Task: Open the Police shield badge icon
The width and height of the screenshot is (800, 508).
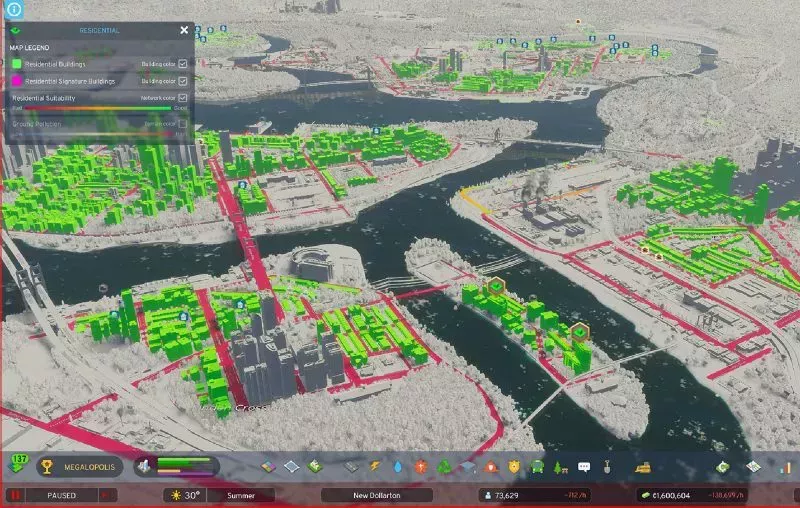Action: [514, 466]
